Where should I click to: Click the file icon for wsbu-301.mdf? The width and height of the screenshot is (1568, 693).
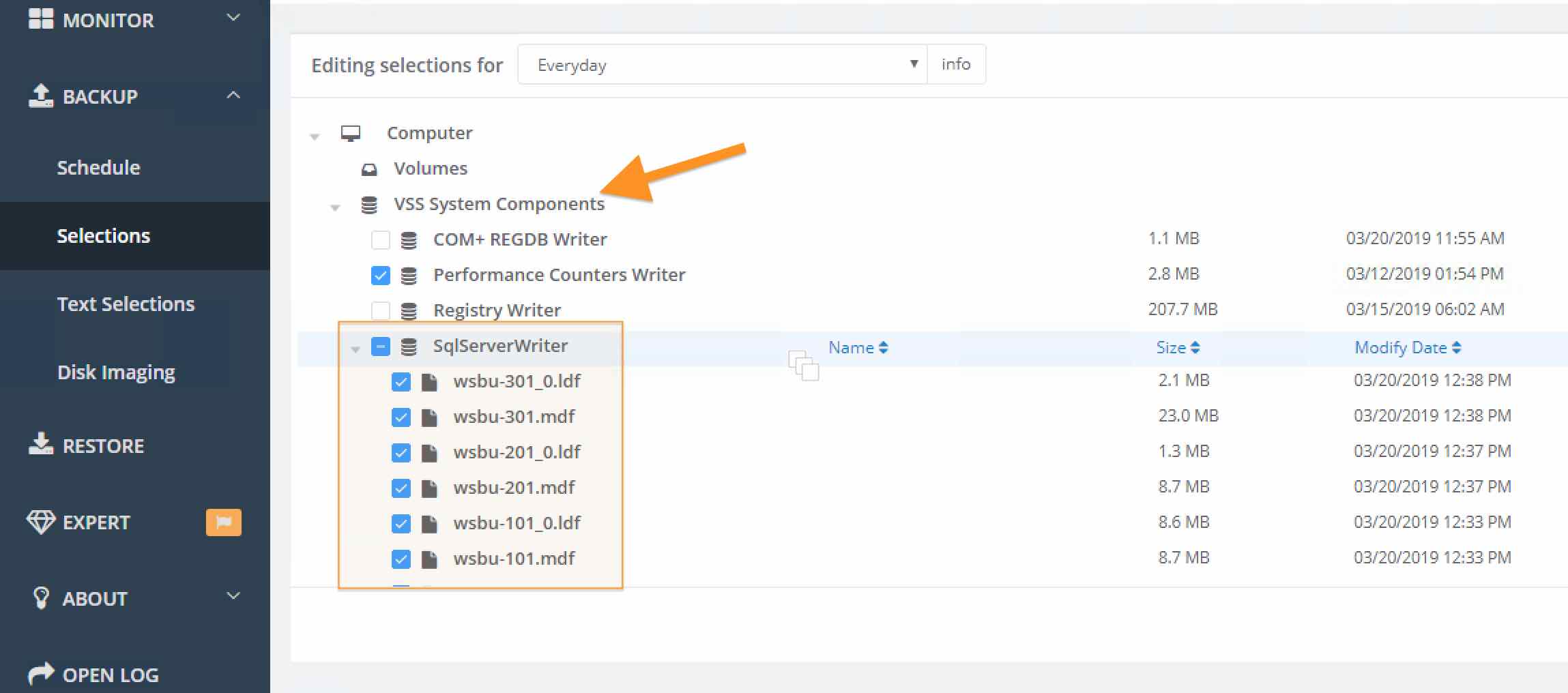click(429, 417)
